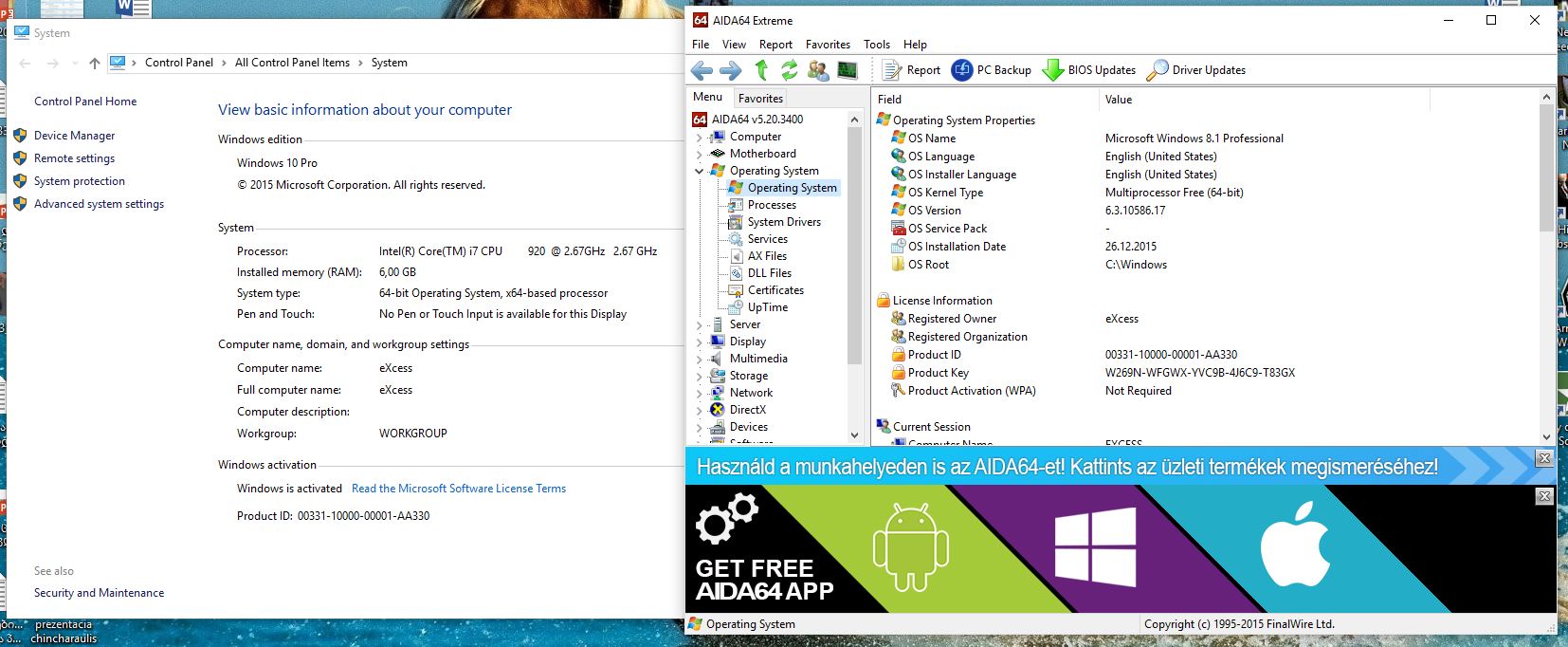
Task: Open Manage Users icon in toolbar
Action: click(x=817, y=70)
